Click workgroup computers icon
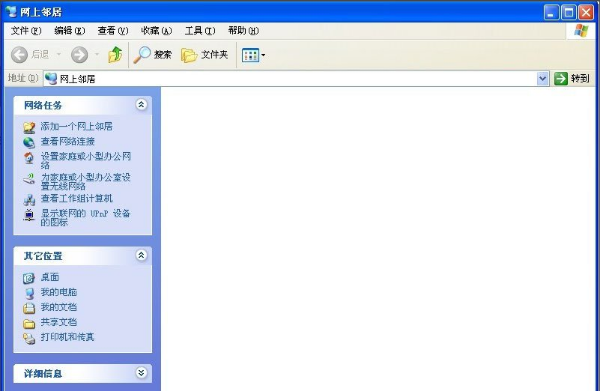The image size is (601, 391). coord(29,199)
